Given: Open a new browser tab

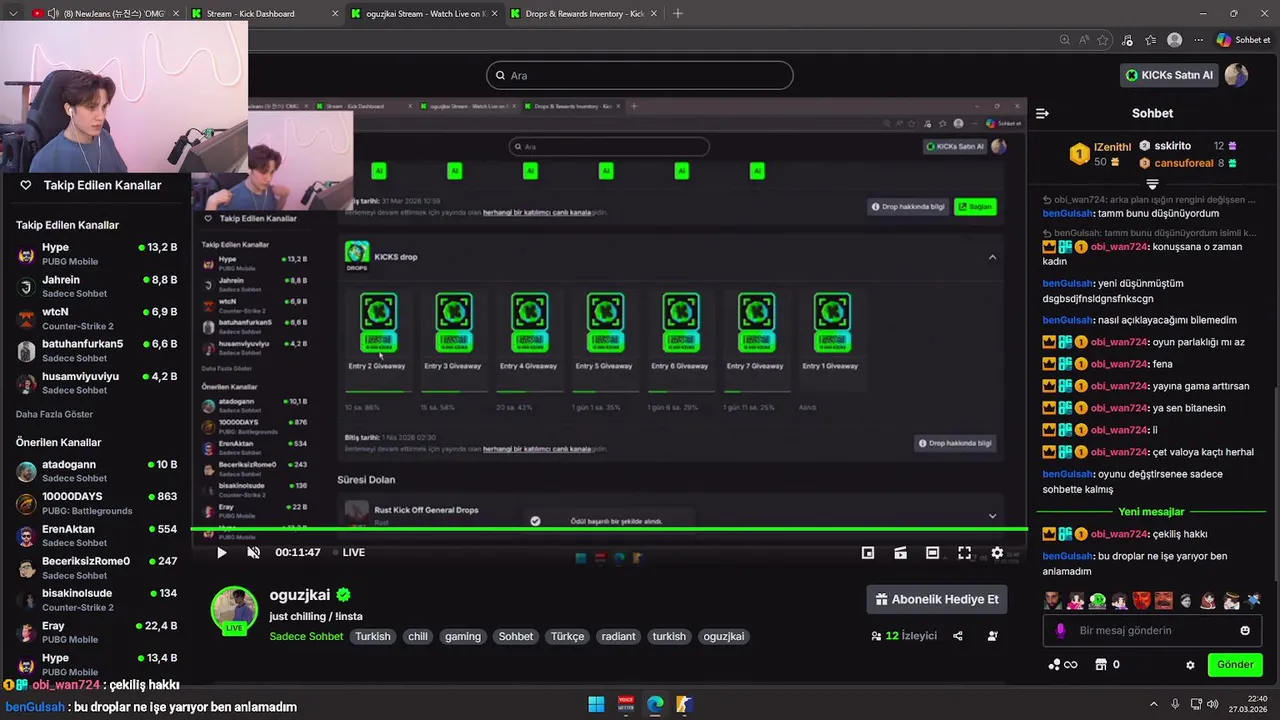Looking at the screenshot, I should coord(678,14).
